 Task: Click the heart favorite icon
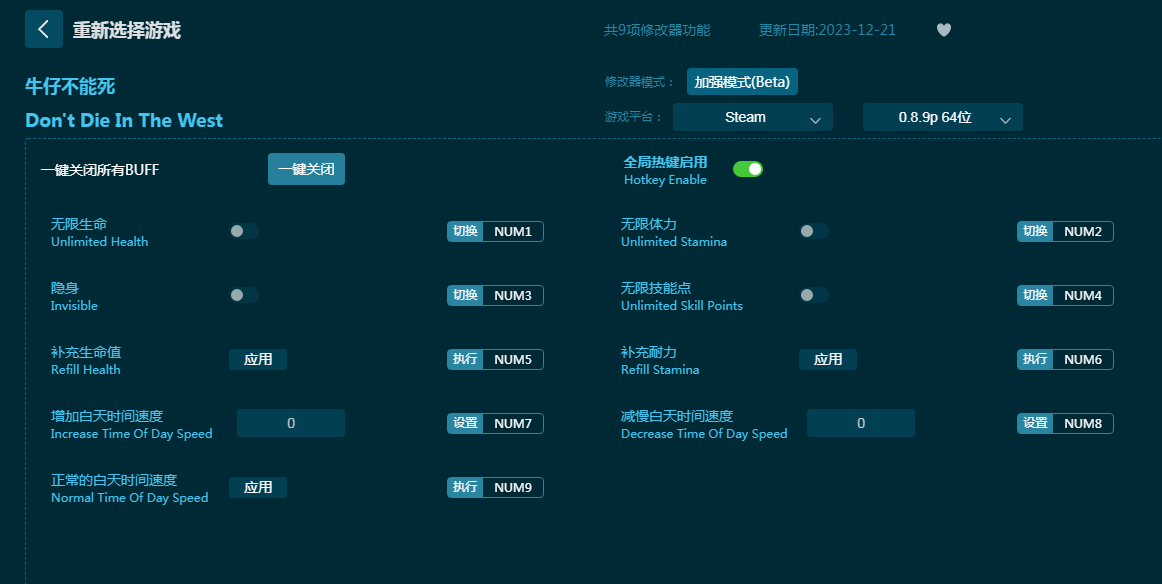[943, 30]
